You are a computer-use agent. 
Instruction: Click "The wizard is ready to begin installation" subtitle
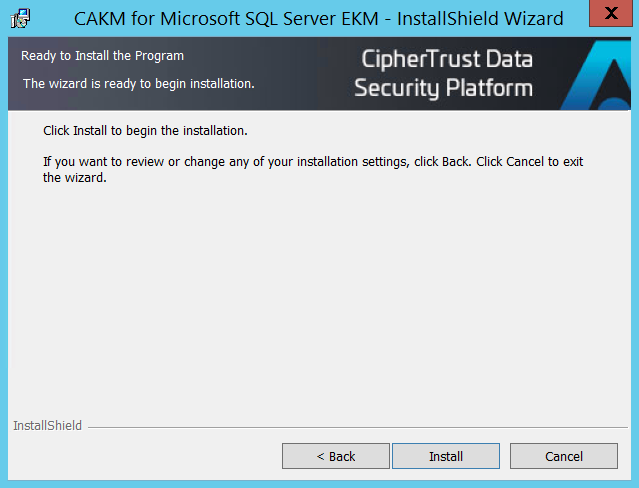[138, 83]
